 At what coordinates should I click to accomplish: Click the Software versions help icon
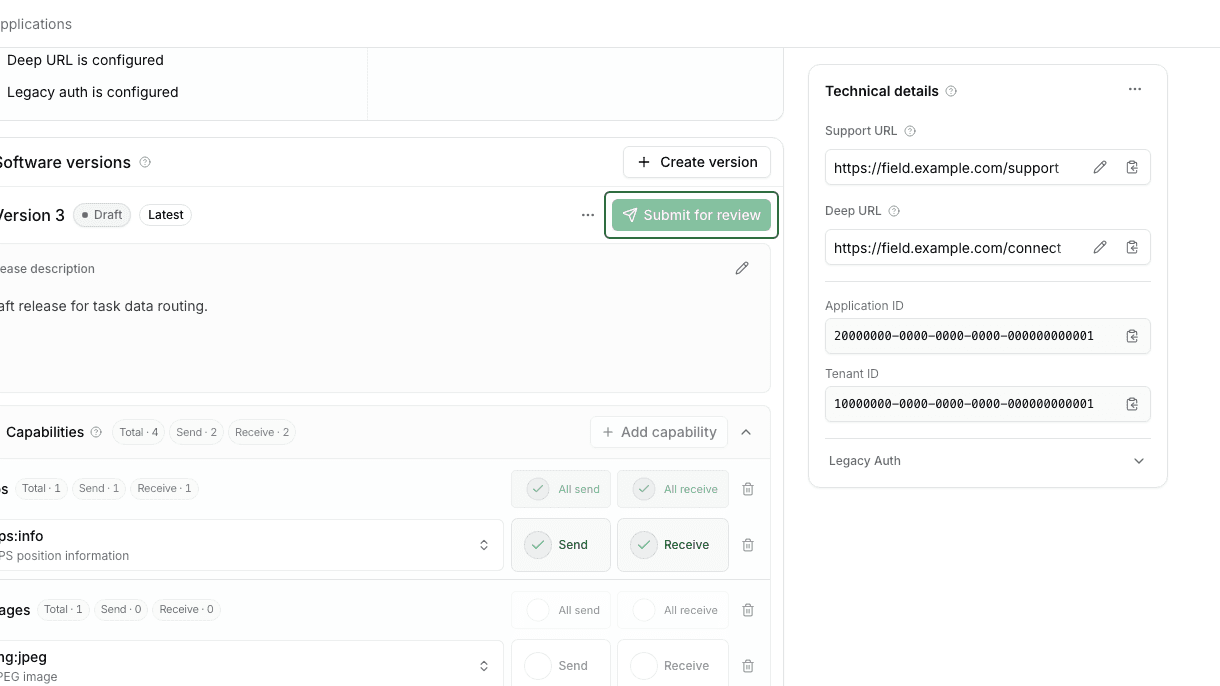pyautogui.click(x=145, y=162)
